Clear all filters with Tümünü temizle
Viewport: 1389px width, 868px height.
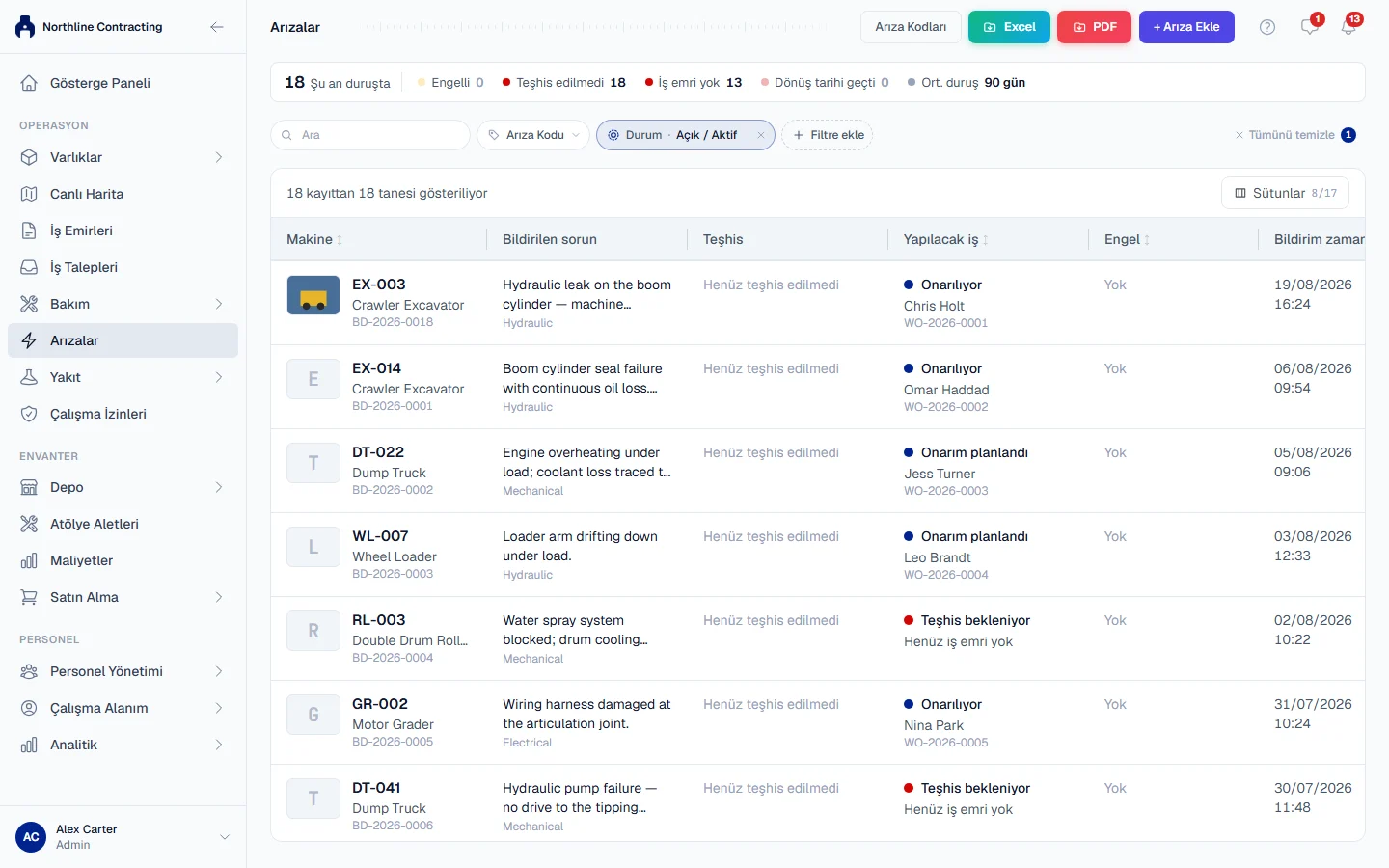[x=1294, y=135]
